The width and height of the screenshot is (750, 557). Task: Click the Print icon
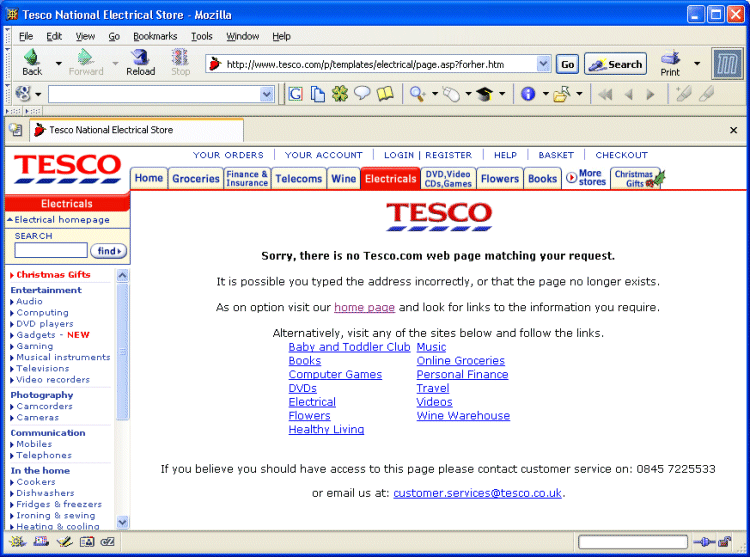670,57
